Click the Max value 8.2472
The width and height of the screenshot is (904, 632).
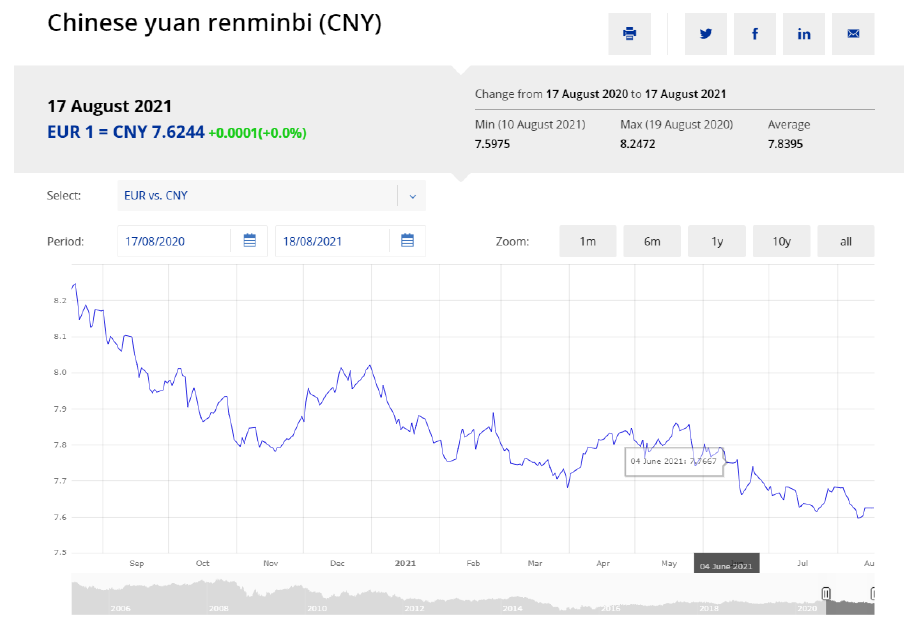[638, 144]
